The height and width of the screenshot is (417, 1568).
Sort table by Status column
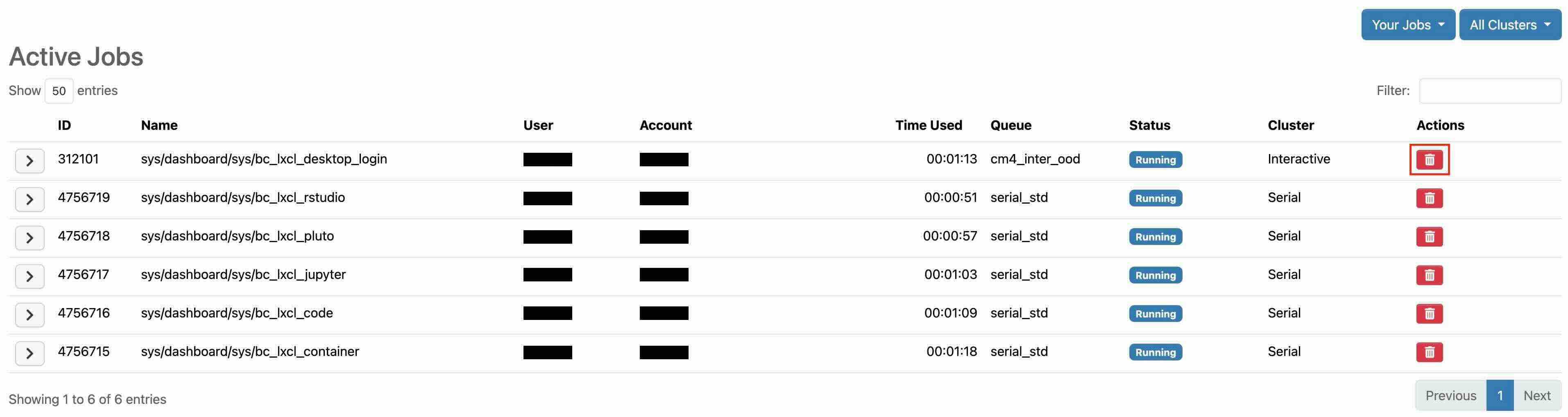click(x=1149, y=125)
